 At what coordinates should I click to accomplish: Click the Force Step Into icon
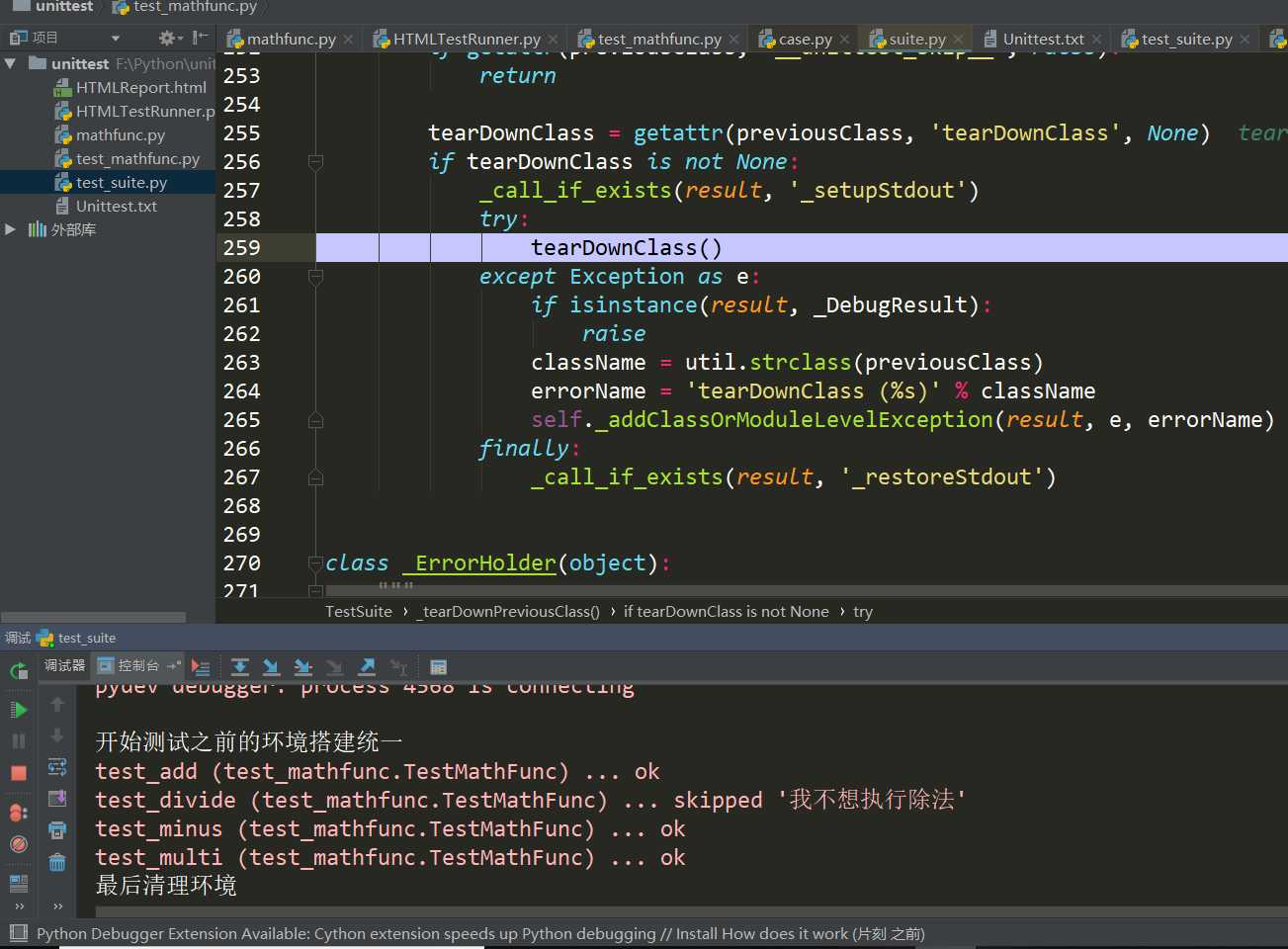pos(335,667)
